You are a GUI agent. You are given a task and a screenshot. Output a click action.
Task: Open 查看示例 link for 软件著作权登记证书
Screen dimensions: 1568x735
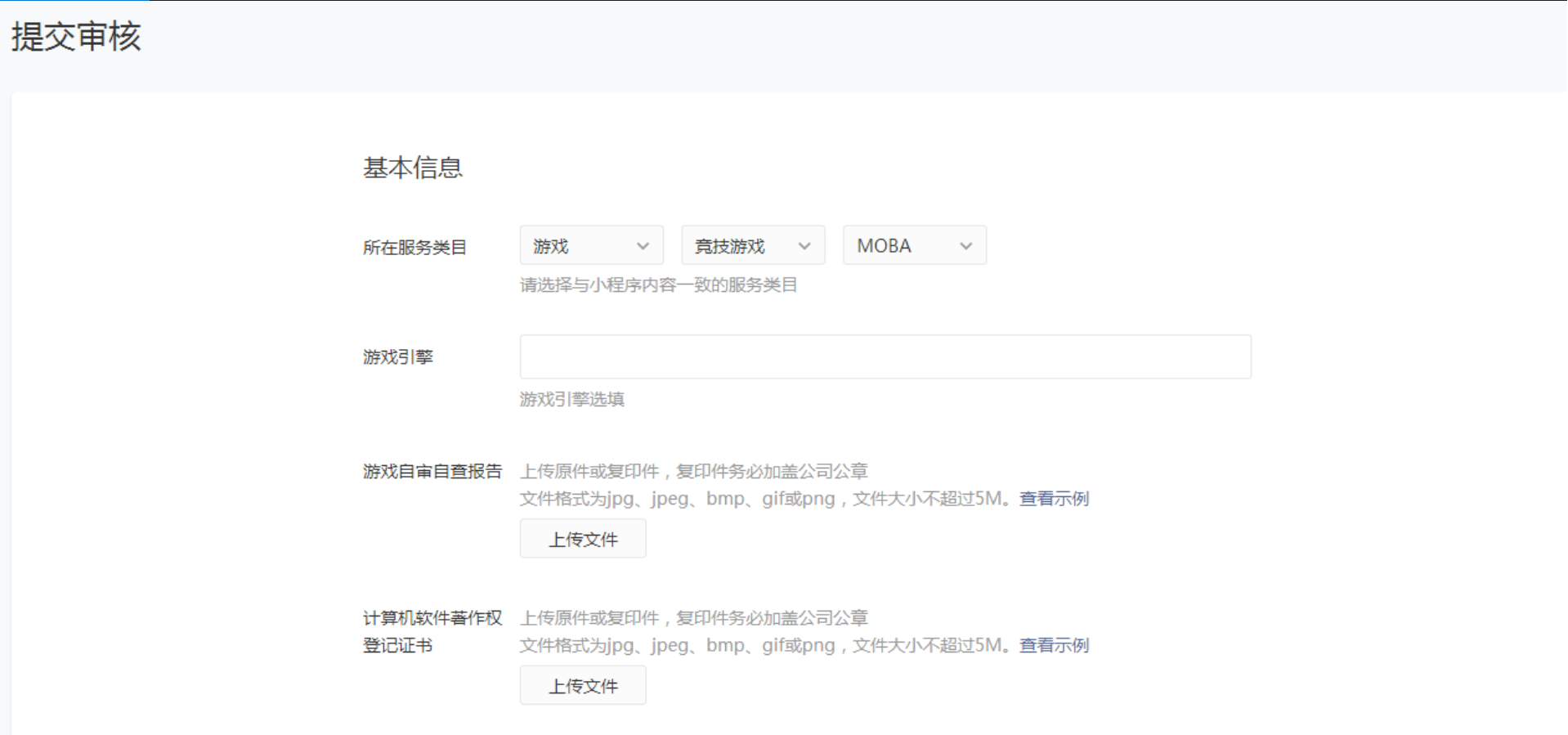1054,645
